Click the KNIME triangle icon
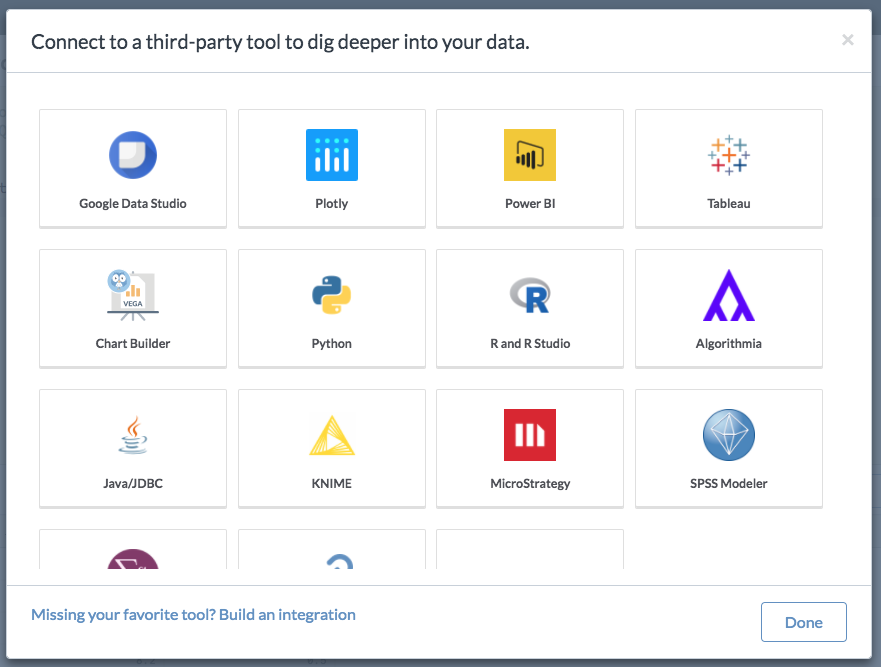 [331, 435]
